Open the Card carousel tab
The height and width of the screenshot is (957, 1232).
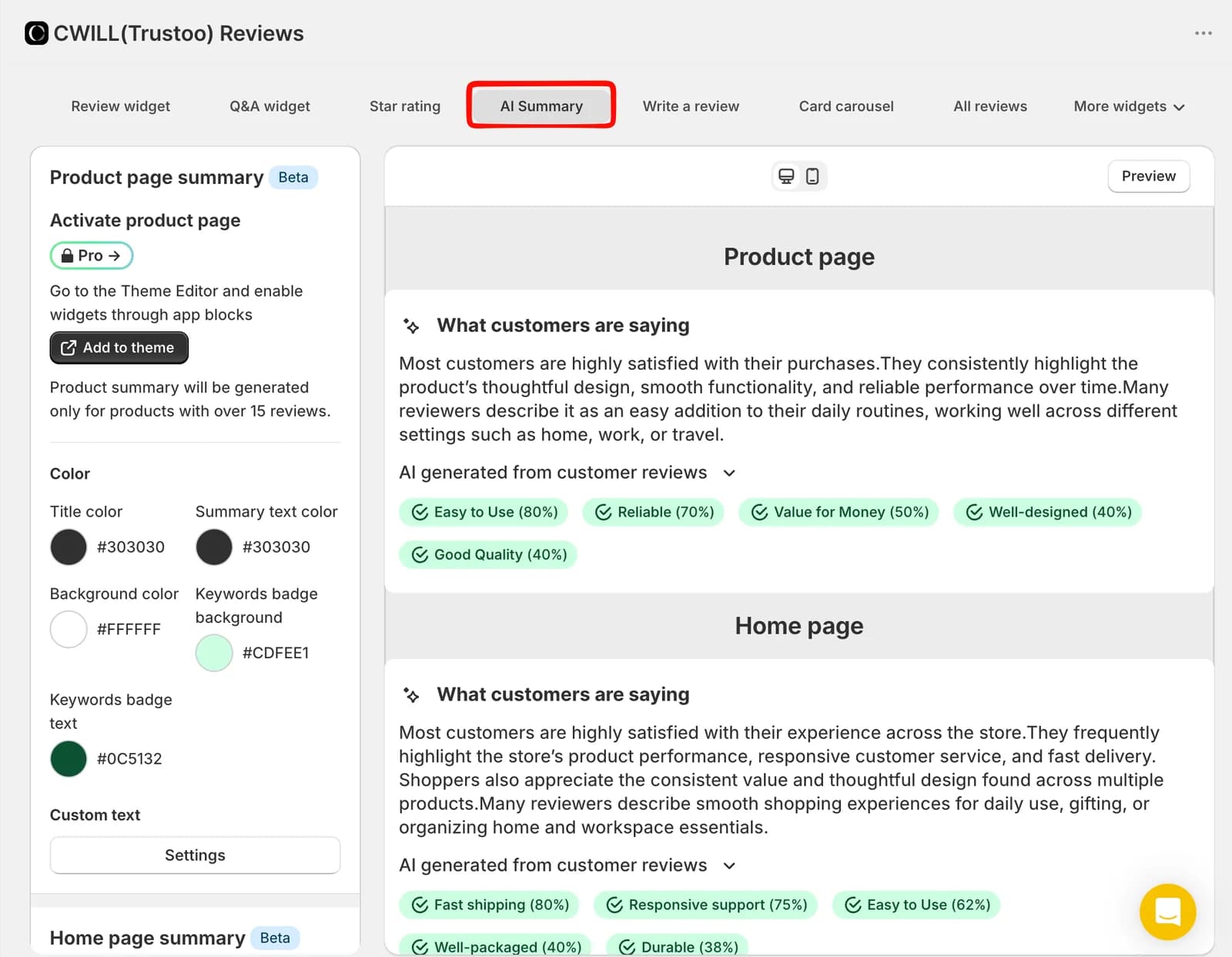(x=846, y=106)
